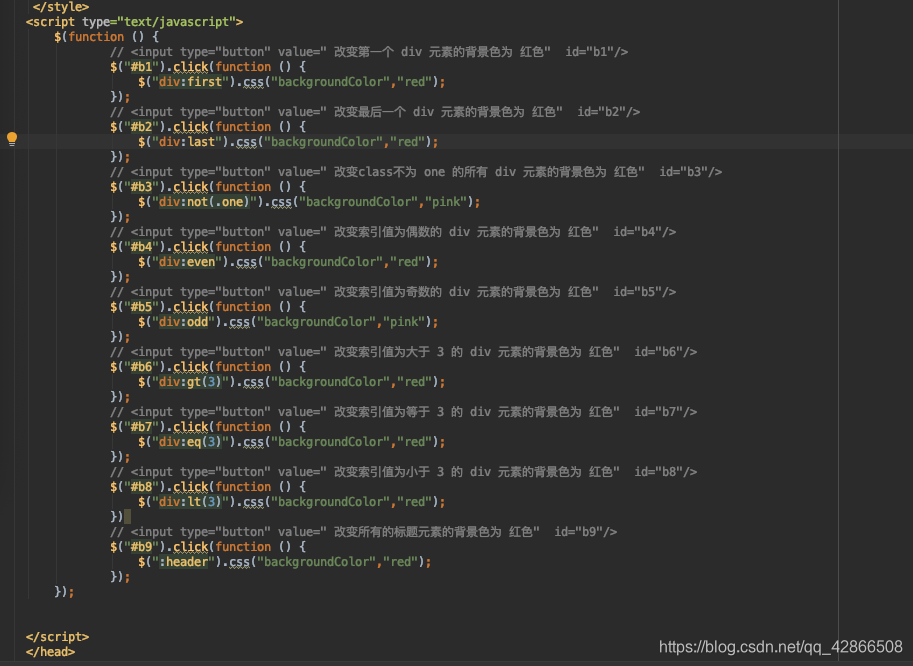The image size is (913, 666).
Task: Click the comment line with id="b4"
Action: click(393, 232)
